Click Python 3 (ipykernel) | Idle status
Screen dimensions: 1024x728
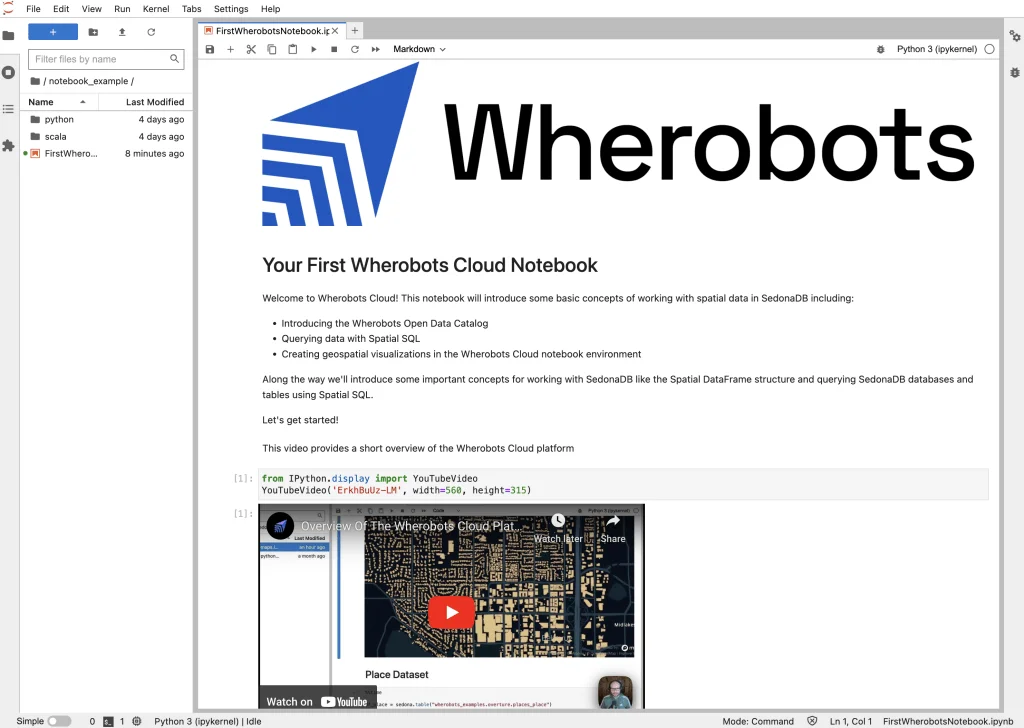pyautogui.click(x=208, y=721)
